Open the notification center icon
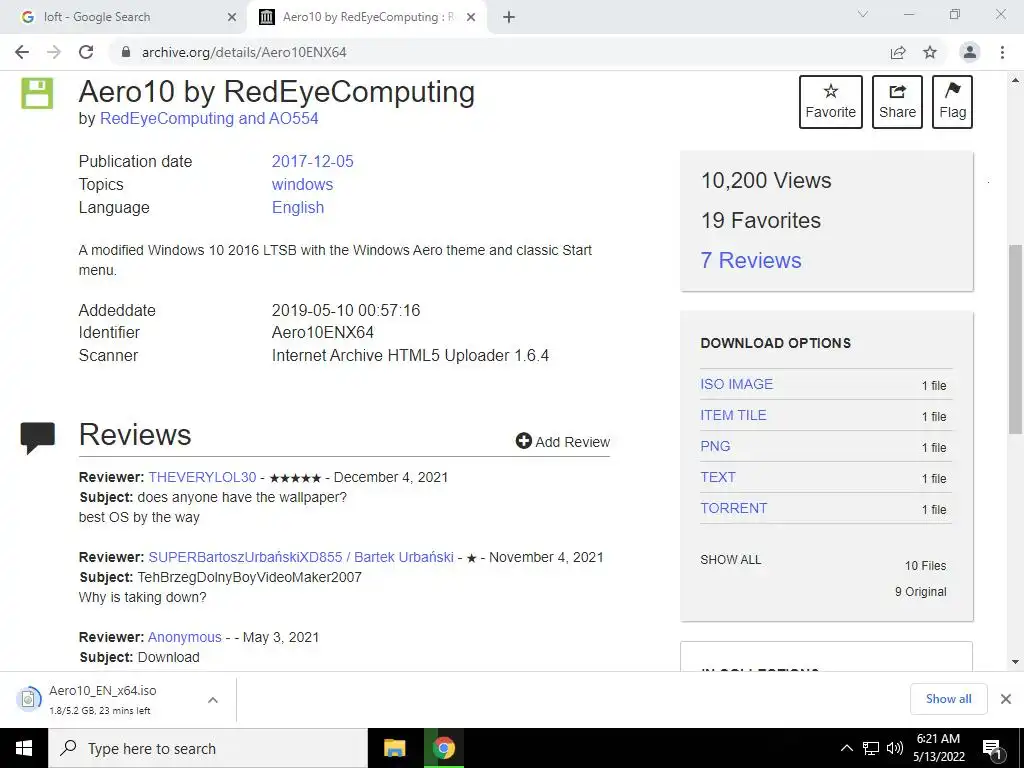This screenshot has height=768, width=1024. click(x=993, y=749)
